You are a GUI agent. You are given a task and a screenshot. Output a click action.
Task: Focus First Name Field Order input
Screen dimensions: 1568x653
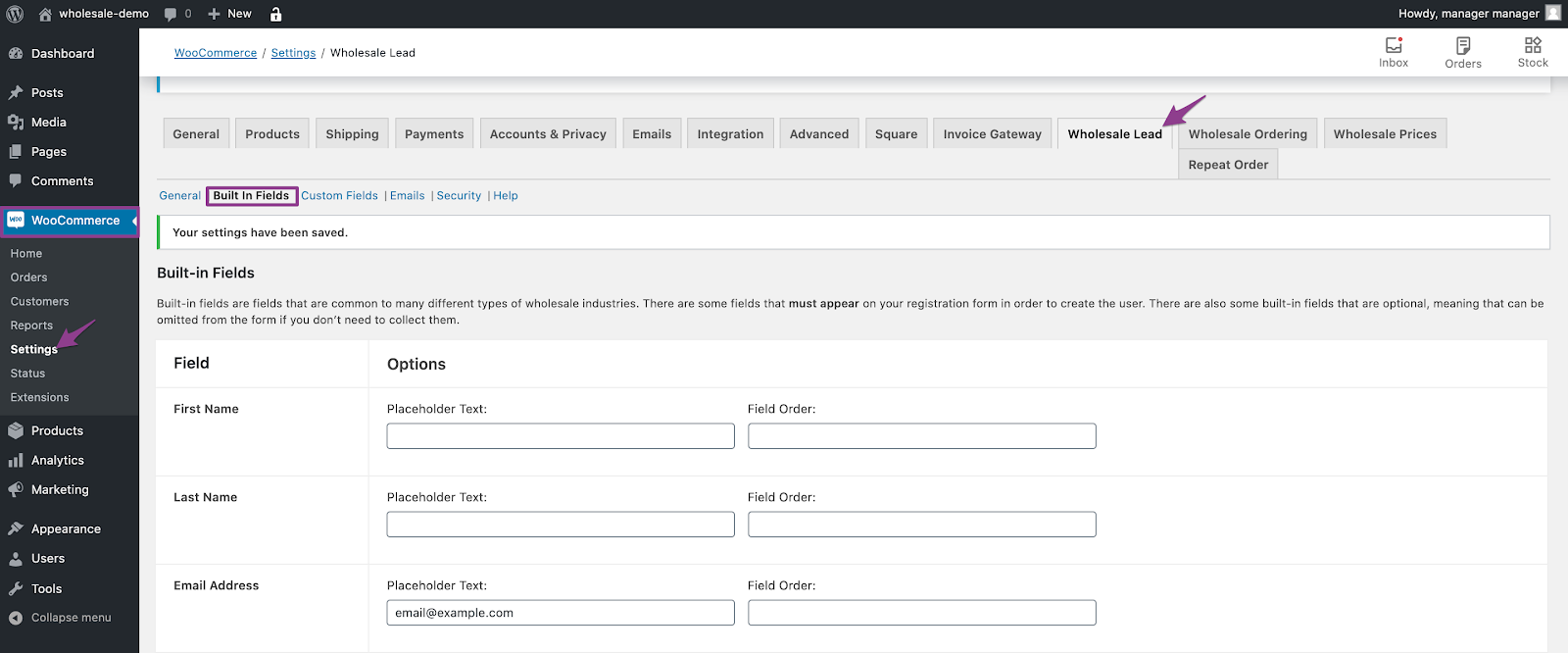tap(922, 435)
